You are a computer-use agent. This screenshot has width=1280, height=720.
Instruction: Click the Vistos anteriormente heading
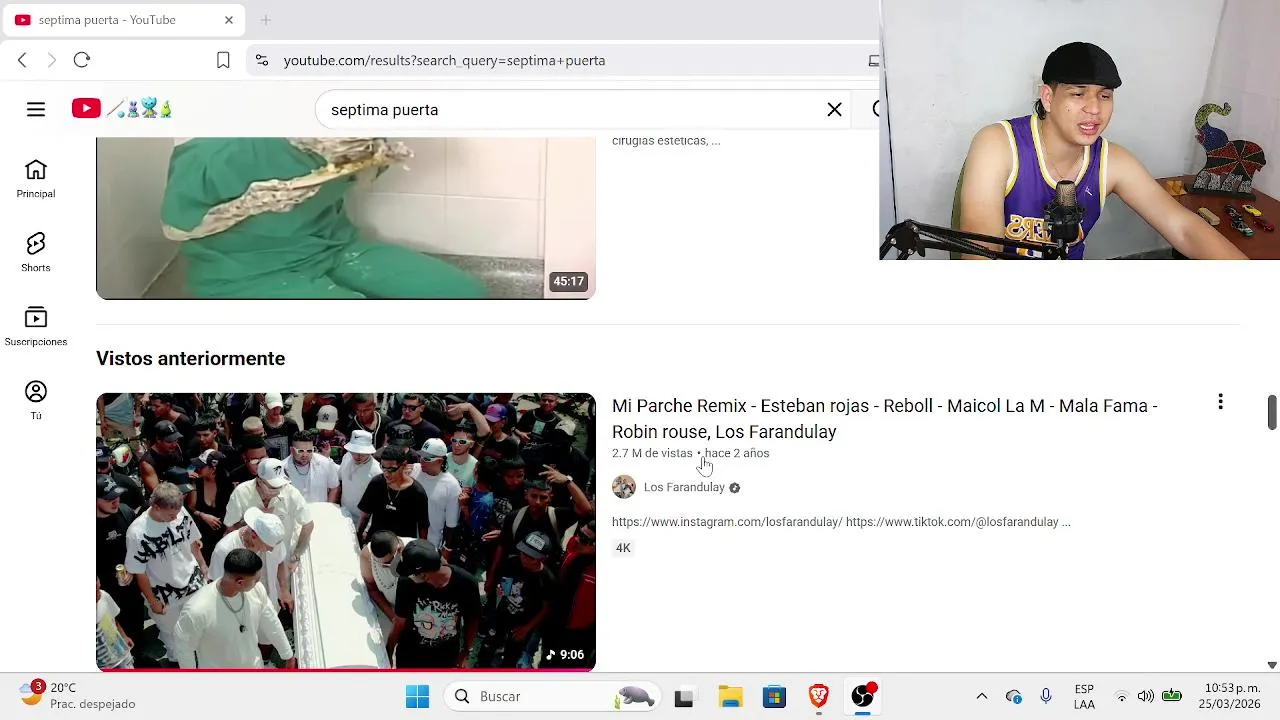click(190, 358)
